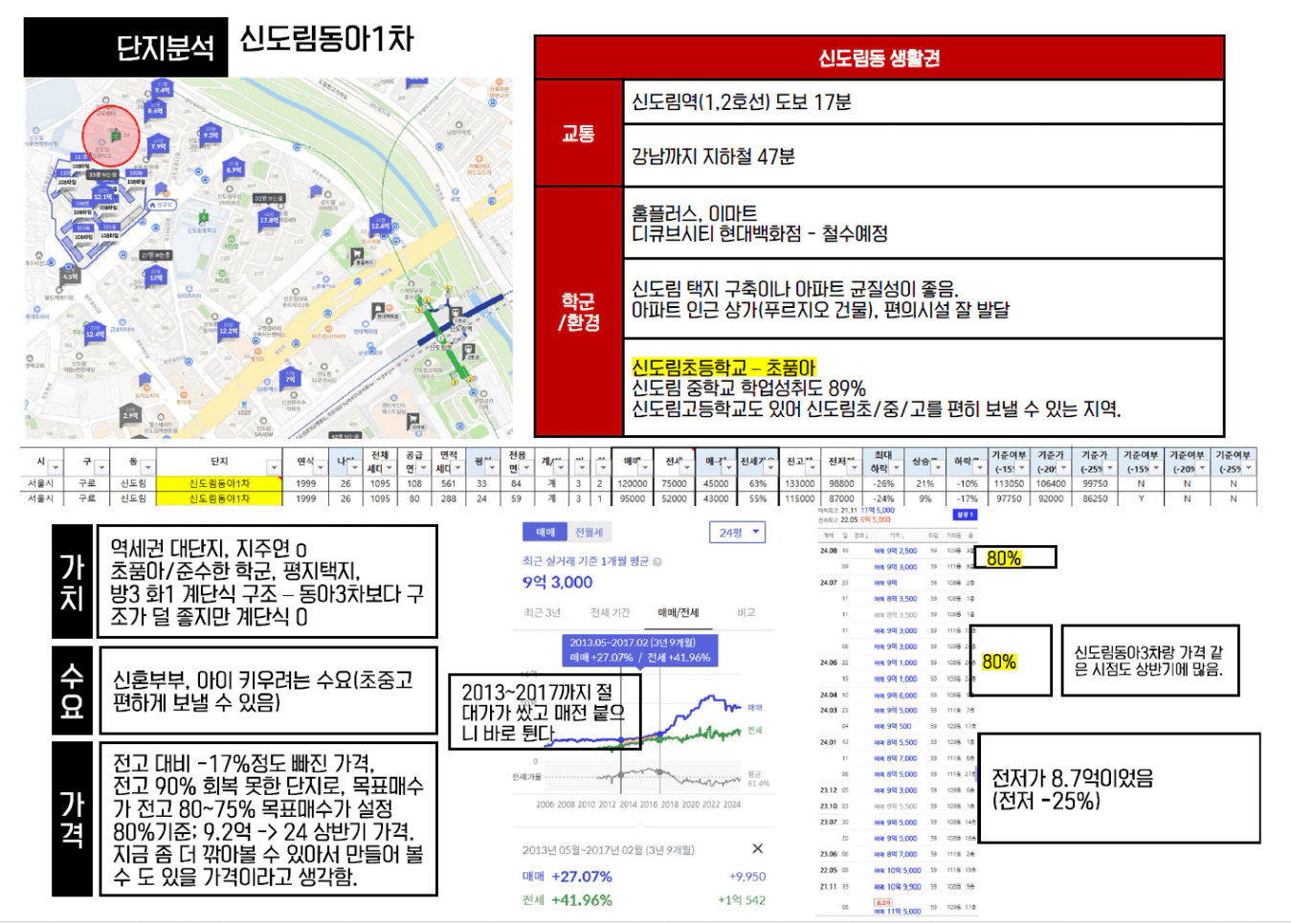Select the 12.4억 house marker on map
The width and height of the screenshot is (1291, 924).
coord(95,332)
